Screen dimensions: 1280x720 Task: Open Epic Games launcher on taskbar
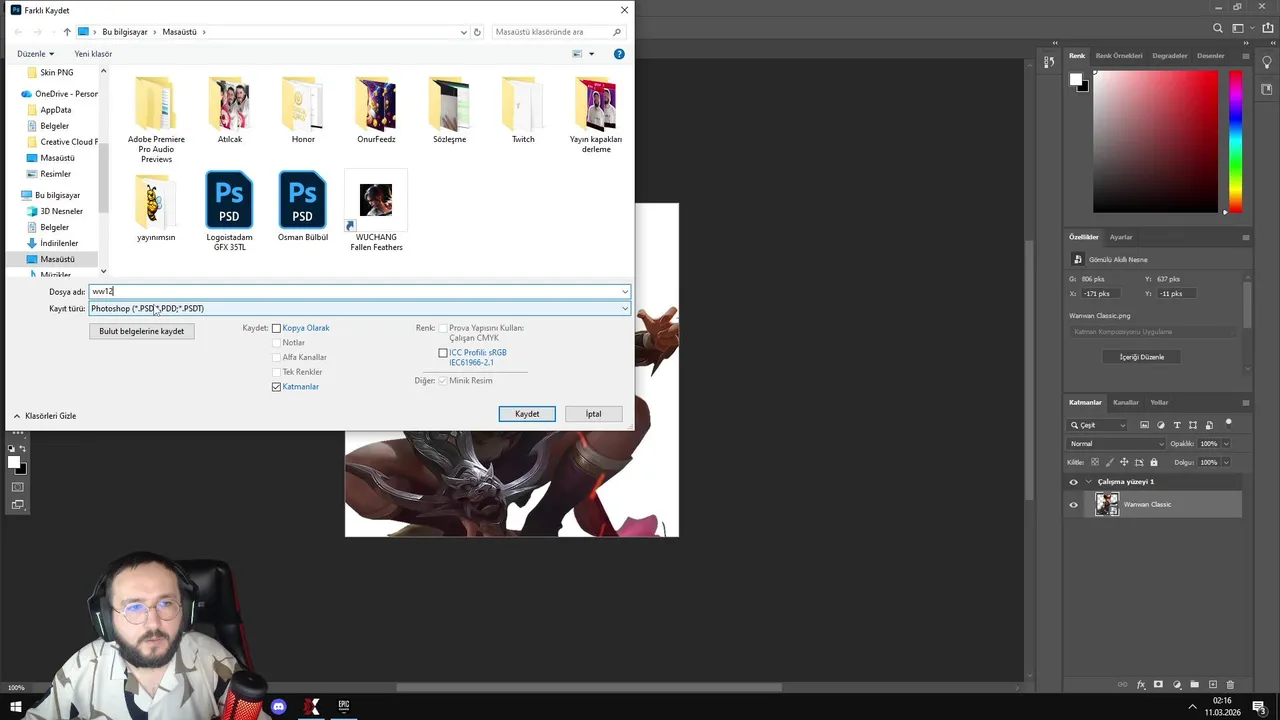coord(344,707)
